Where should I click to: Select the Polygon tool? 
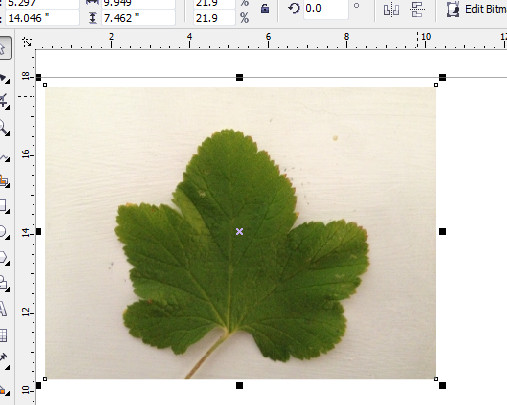pyautogui.click(x=3, y=258)
